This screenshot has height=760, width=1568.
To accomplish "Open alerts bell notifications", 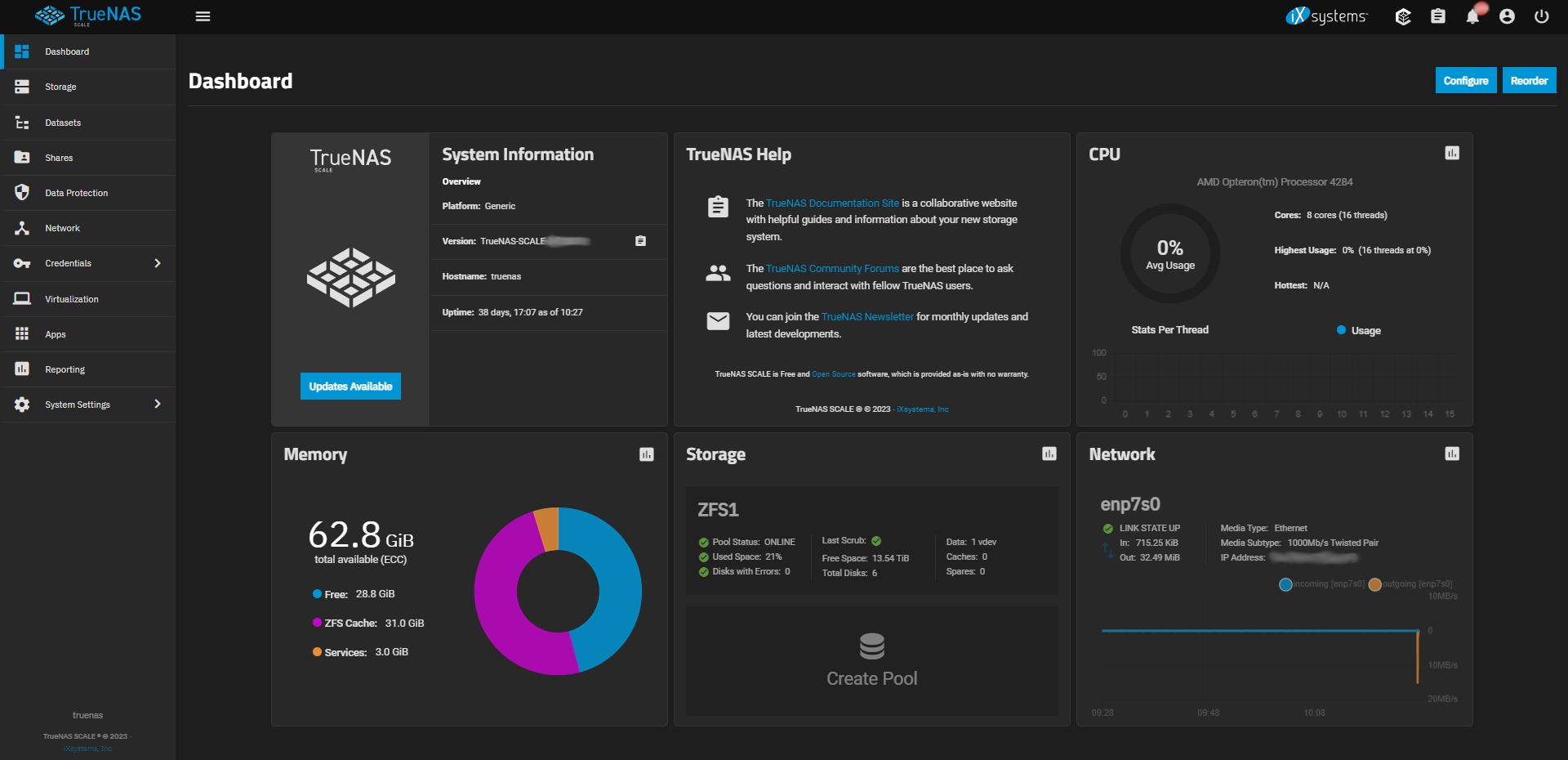I will pyautogui.click(x=1472, y=16).
